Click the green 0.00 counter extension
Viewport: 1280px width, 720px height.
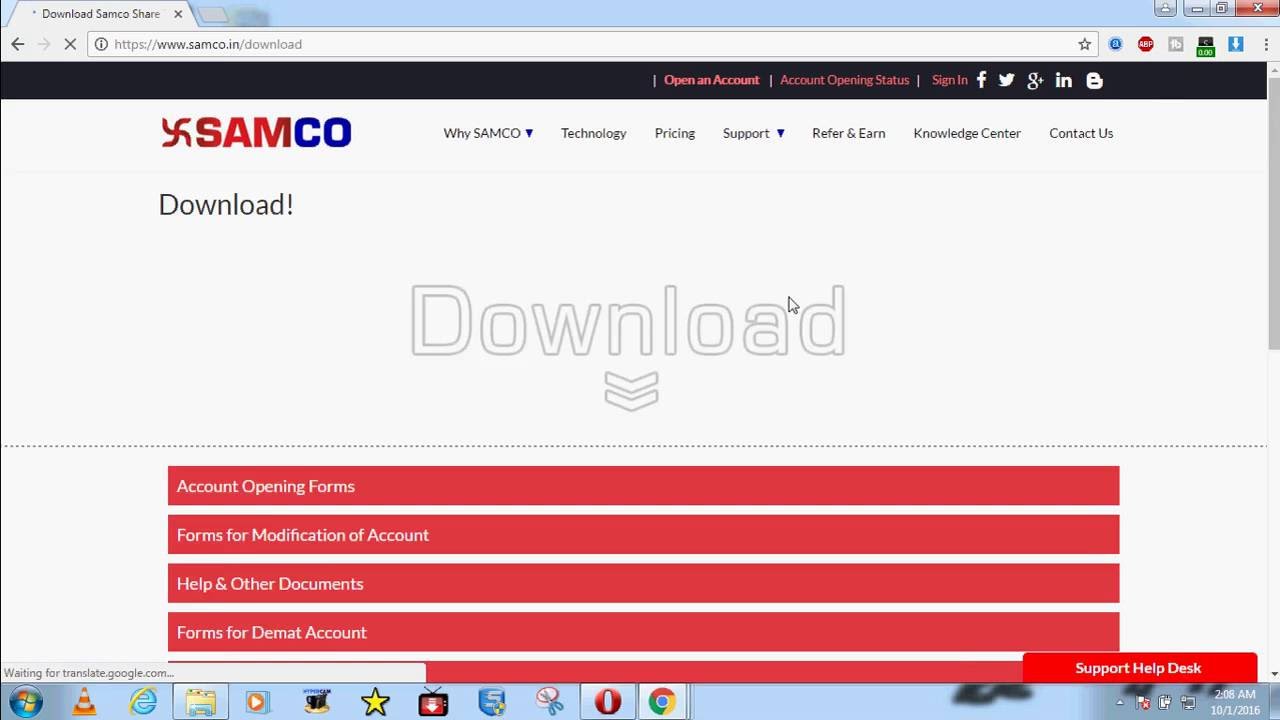click(1206, 45)
